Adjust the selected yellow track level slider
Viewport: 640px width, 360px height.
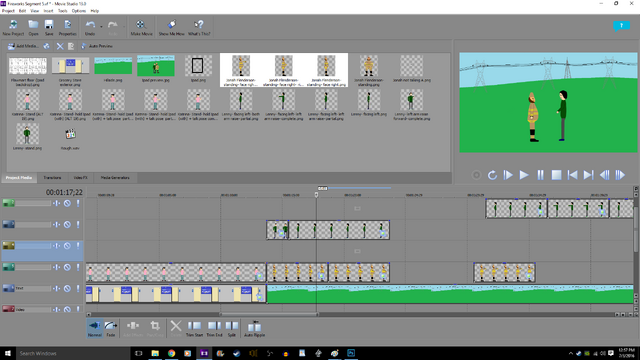pyautogui.click(x=33, y=246)
